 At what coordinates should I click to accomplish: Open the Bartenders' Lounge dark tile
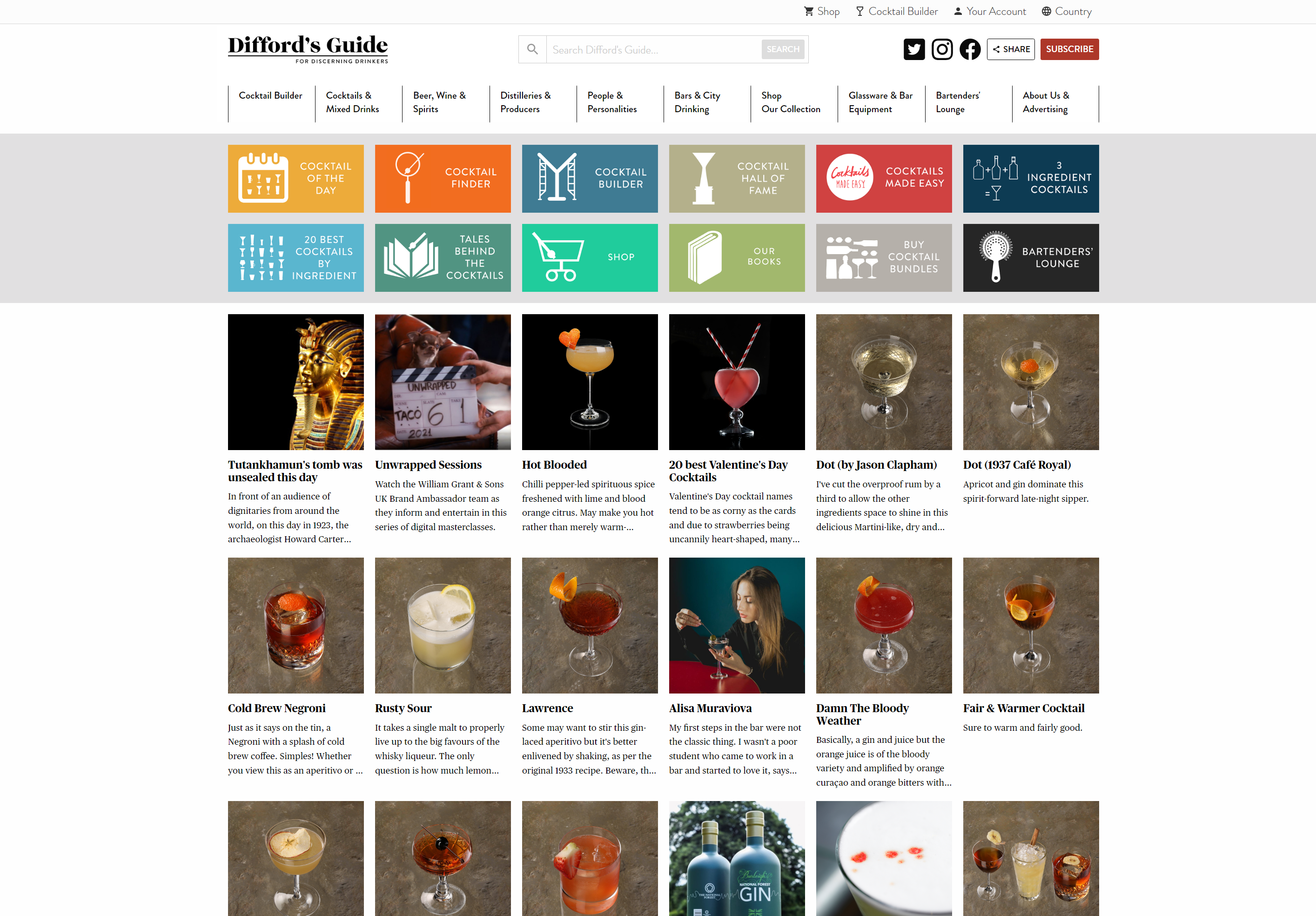tap(1031, 257)
